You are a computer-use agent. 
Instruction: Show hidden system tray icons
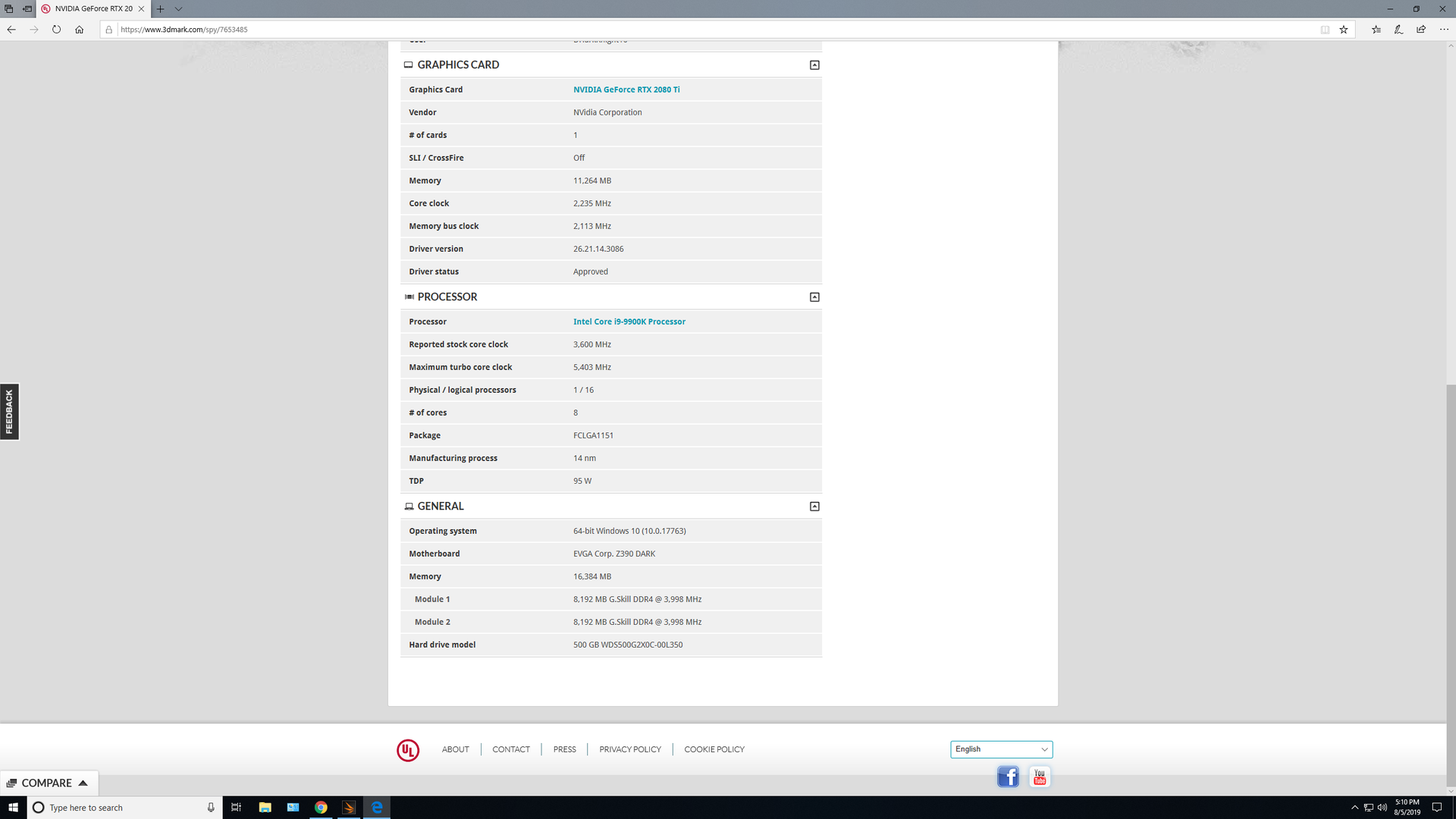pos(1354,808)
